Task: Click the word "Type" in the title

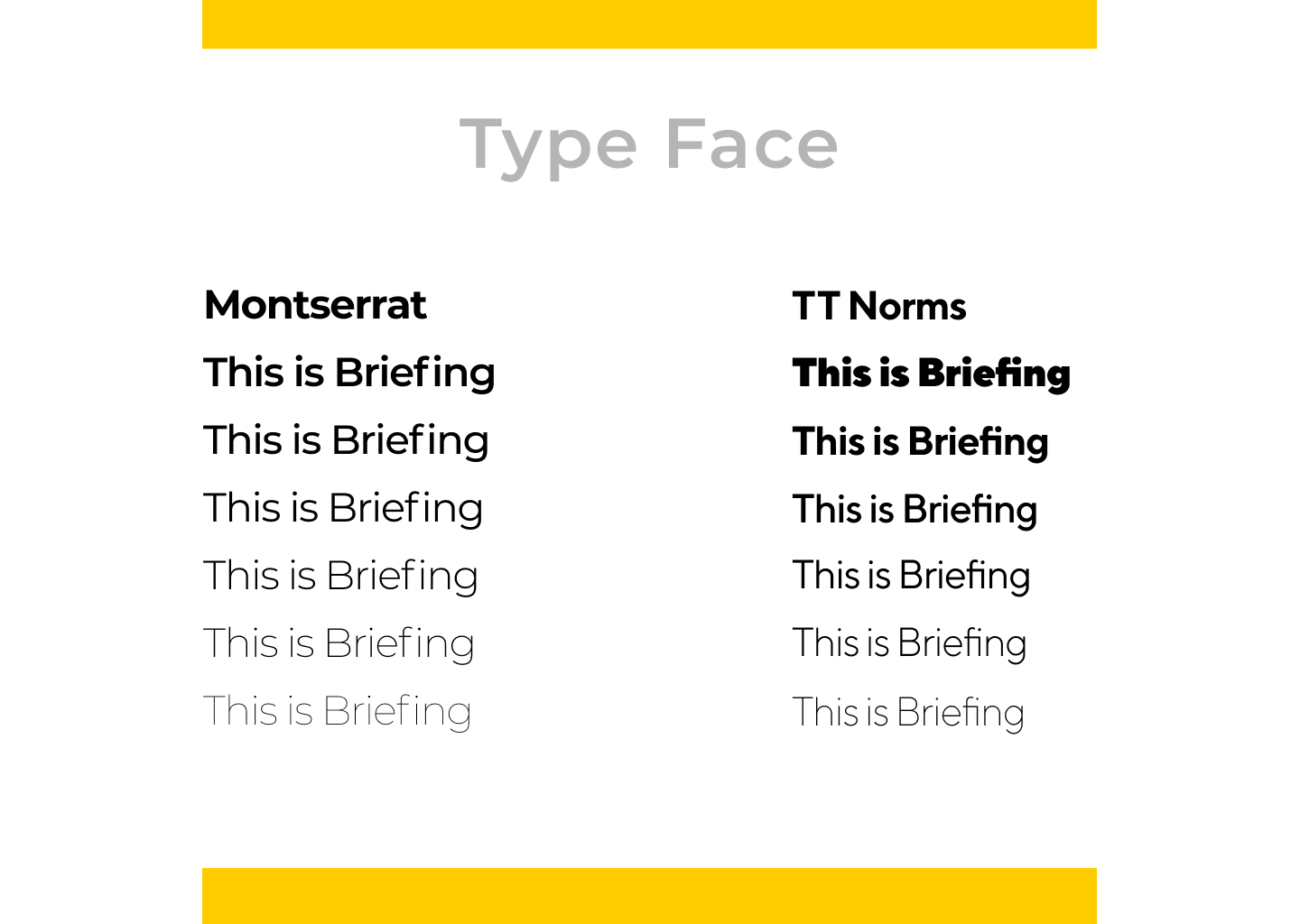Action: point(548,146)
